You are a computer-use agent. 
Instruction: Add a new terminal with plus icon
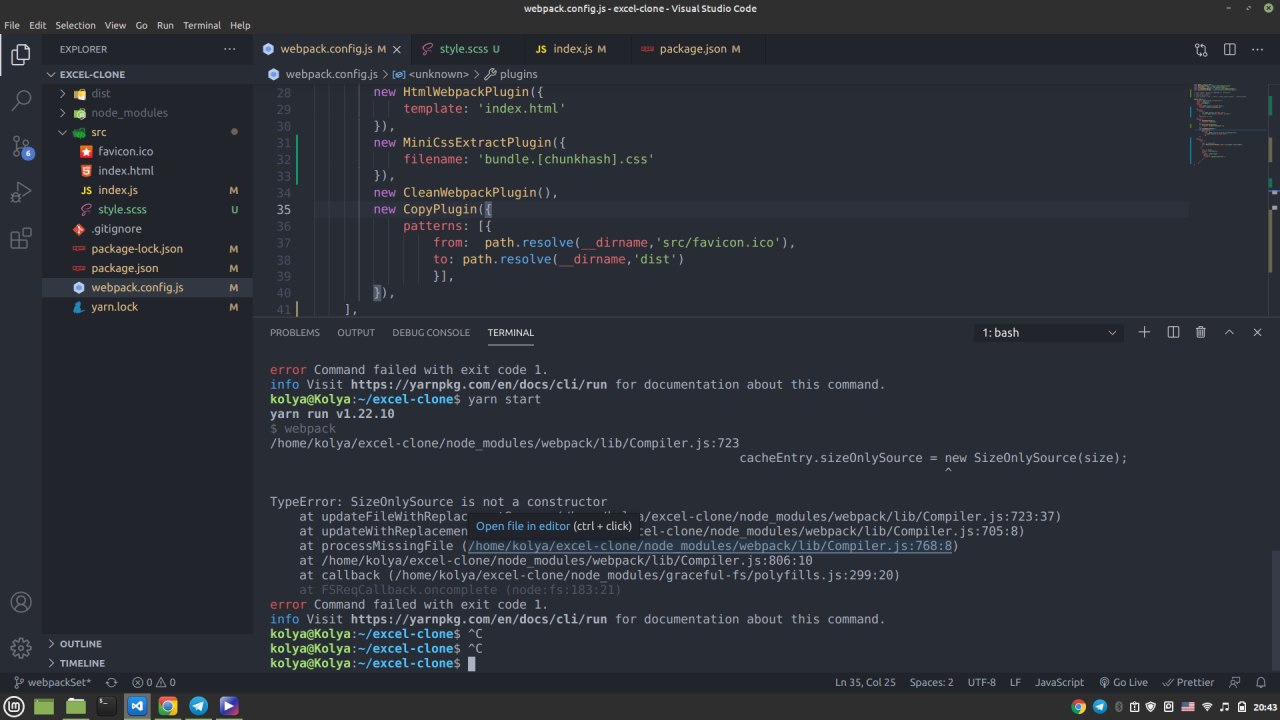(x=1144, y=332)
